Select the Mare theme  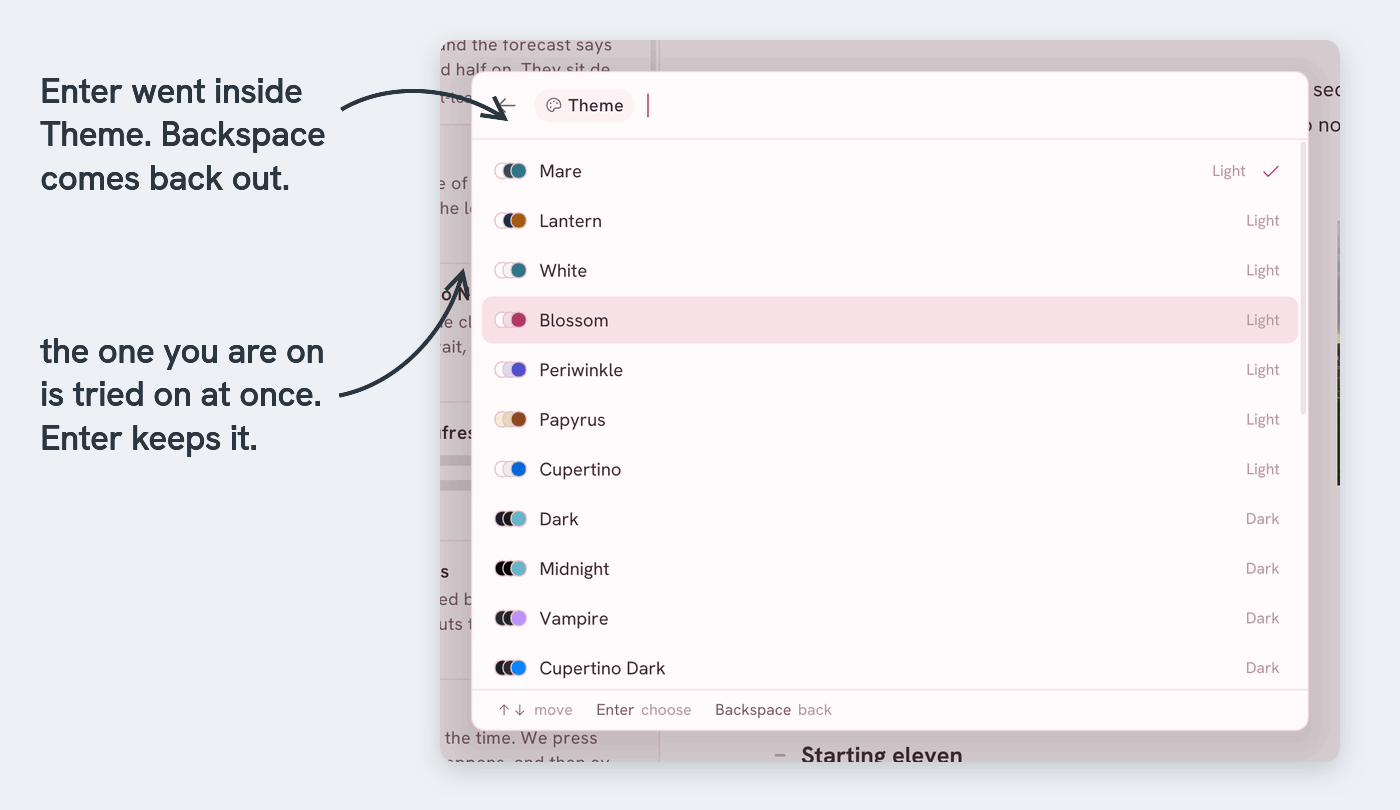(x=890, y=171)
